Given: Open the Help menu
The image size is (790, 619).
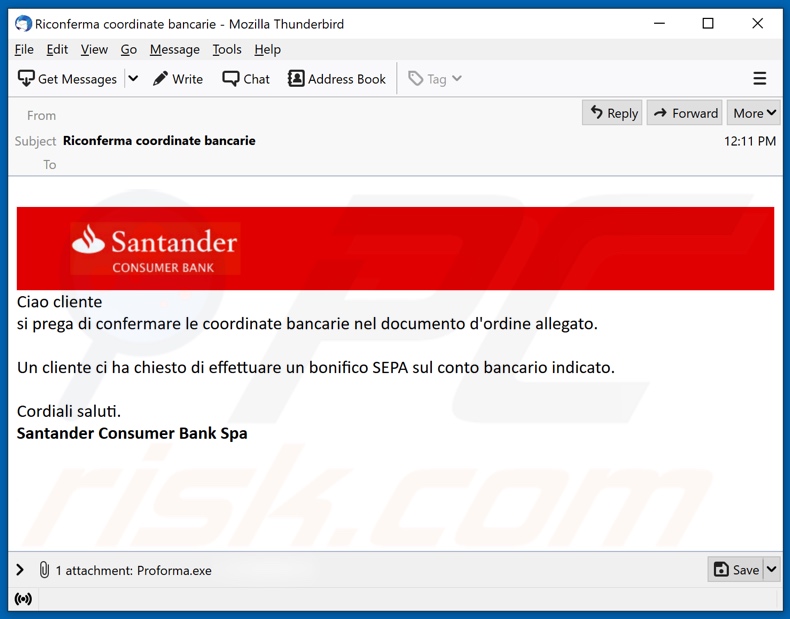Looking at the screenshot, I should click(268, 49).
